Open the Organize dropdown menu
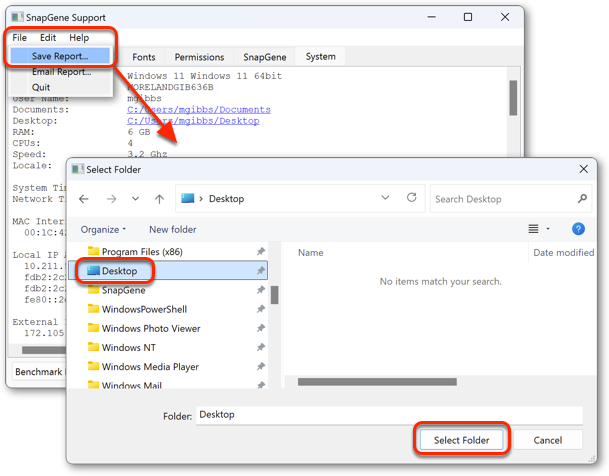This screenshot has height=476, width=609. [x=103, y=229]
